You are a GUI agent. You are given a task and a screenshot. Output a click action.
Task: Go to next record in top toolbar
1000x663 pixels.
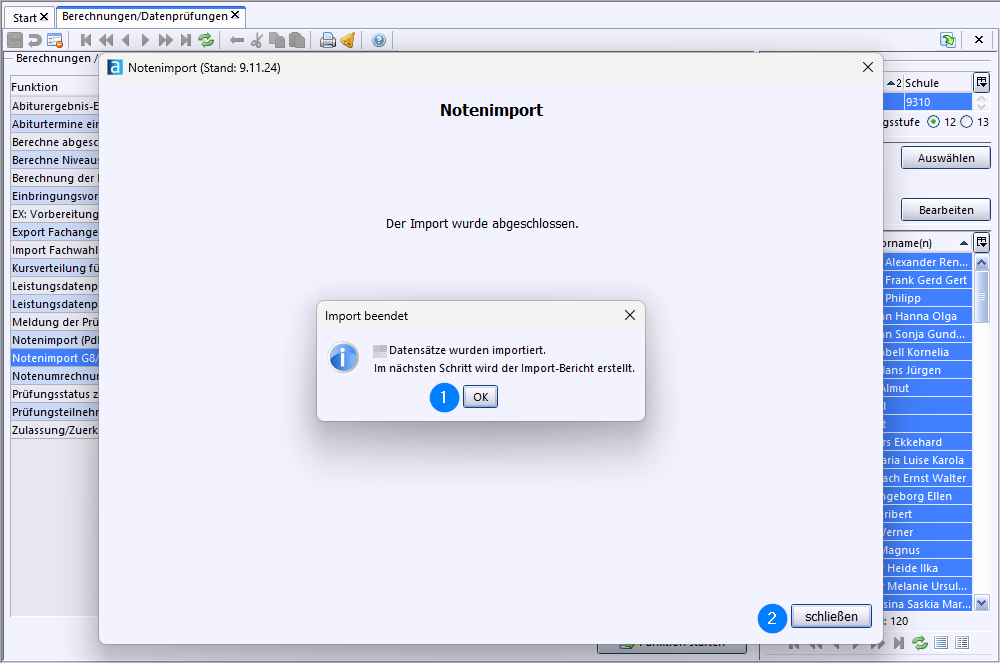click(145, 40)
